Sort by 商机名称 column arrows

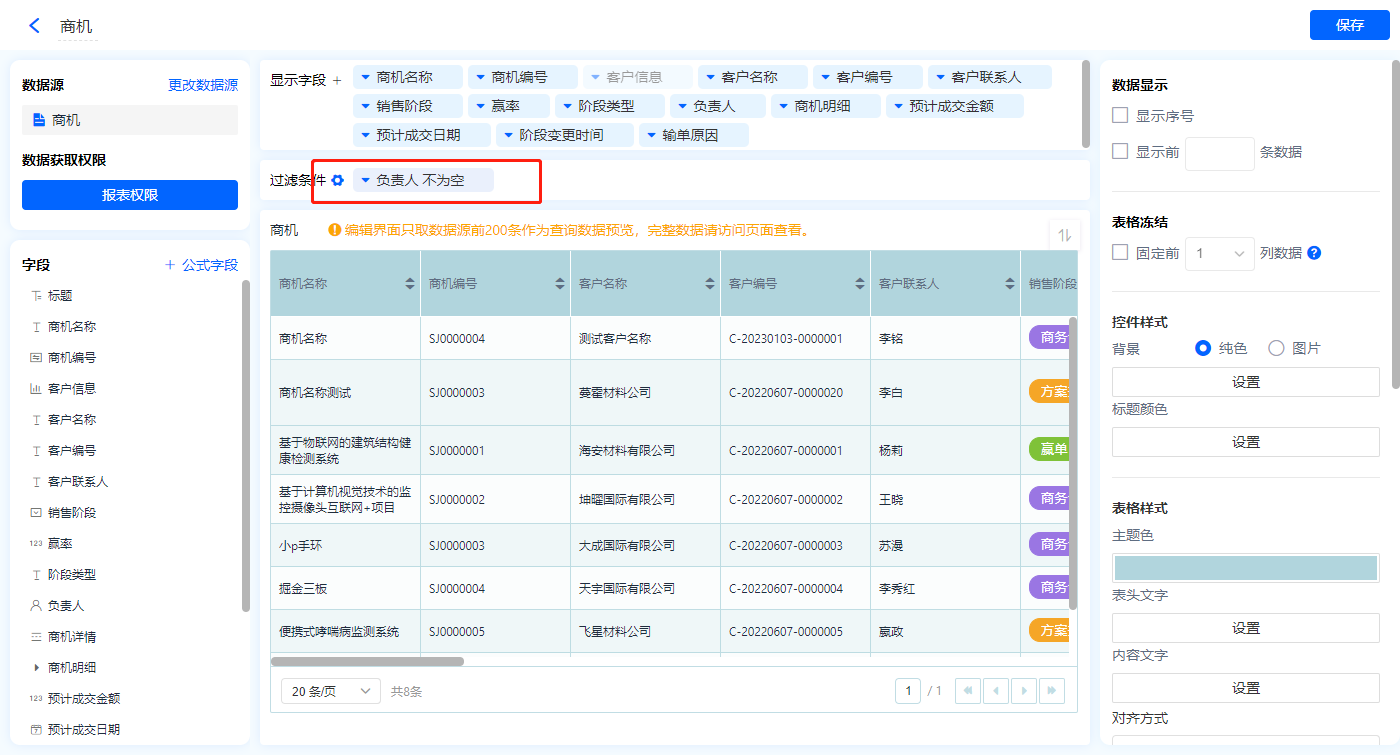(x=410, y=284)
